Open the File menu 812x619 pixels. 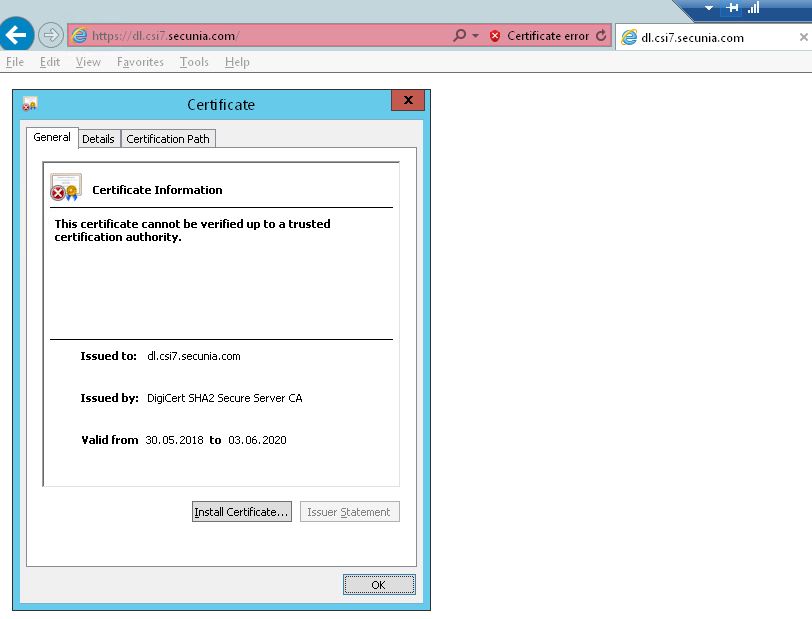(15, 62)
